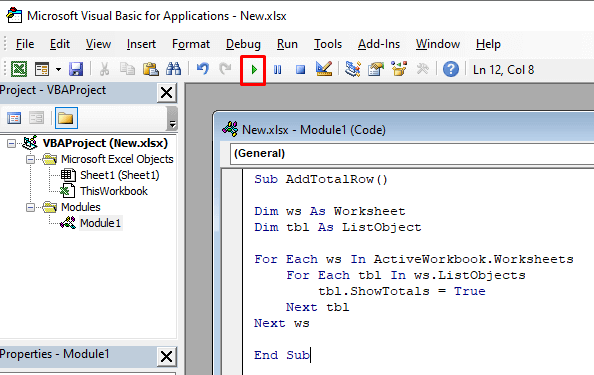Toggle Folders view in Project panel
The width and height of the screenshot is (594, 375).
click(66, 118)
